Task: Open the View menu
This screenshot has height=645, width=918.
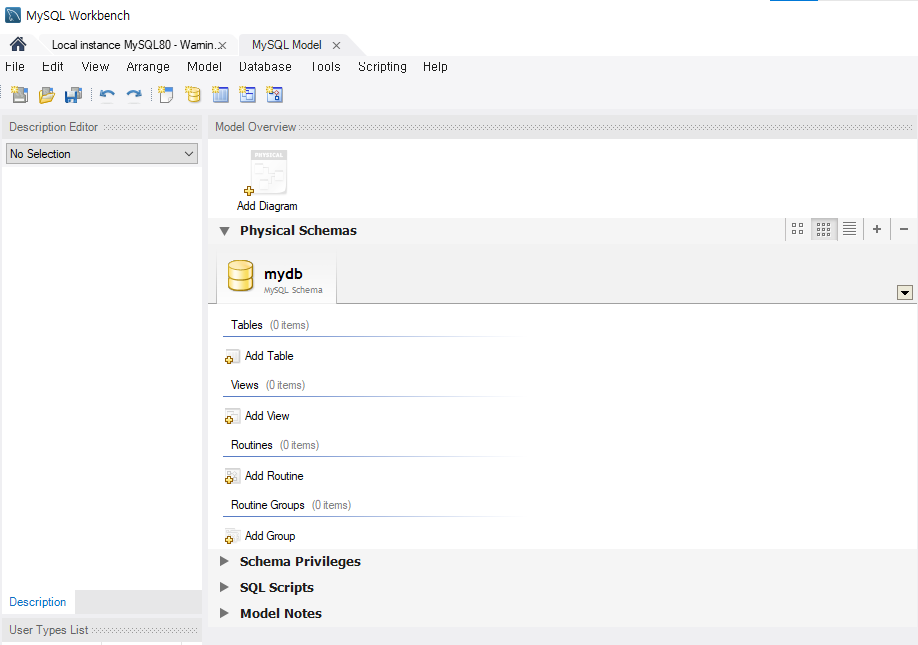Action: click(95, 67)
